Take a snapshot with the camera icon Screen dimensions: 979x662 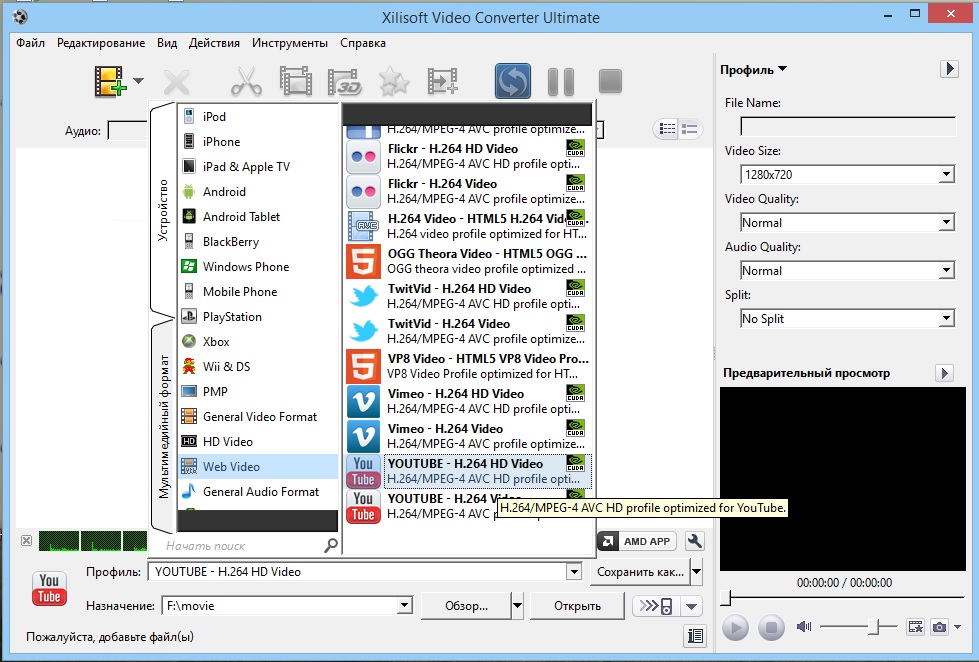[x=939, y=626]
